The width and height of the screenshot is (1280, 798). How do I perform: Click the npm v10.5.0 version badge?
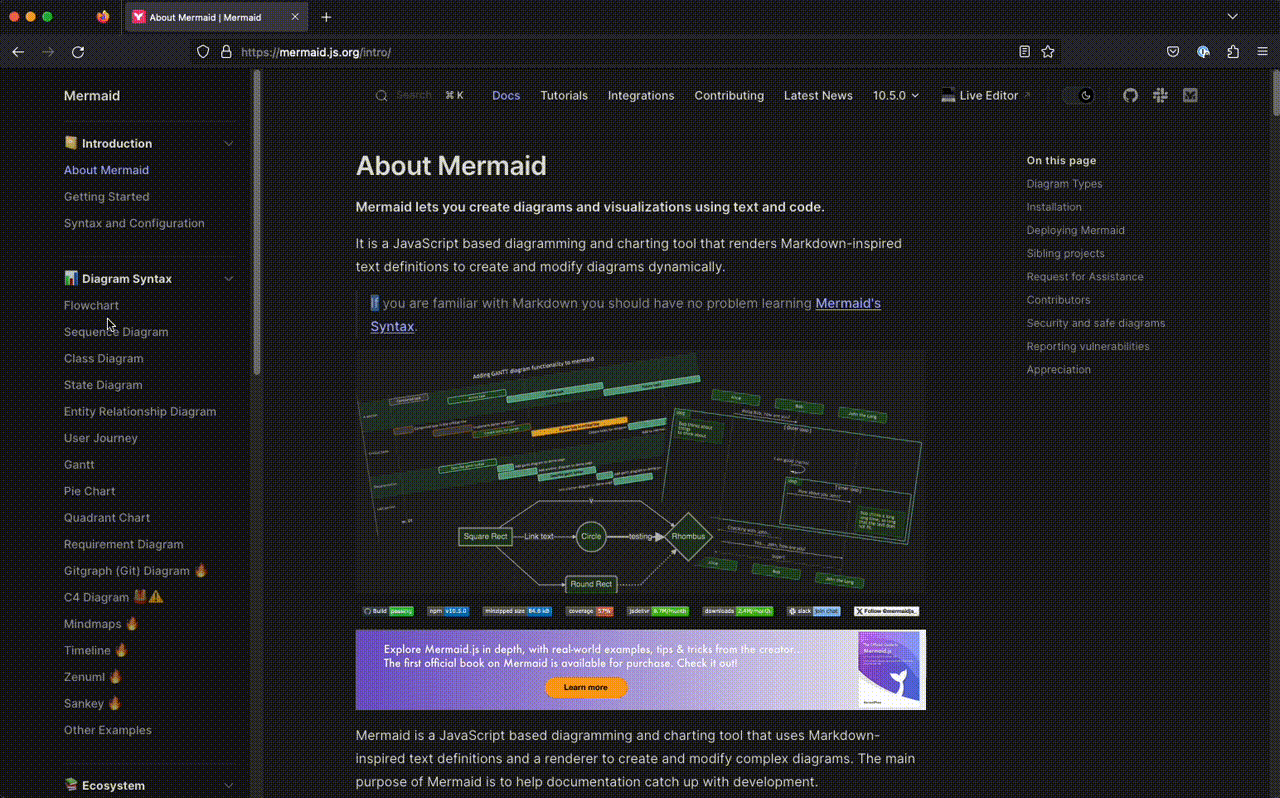448,611
